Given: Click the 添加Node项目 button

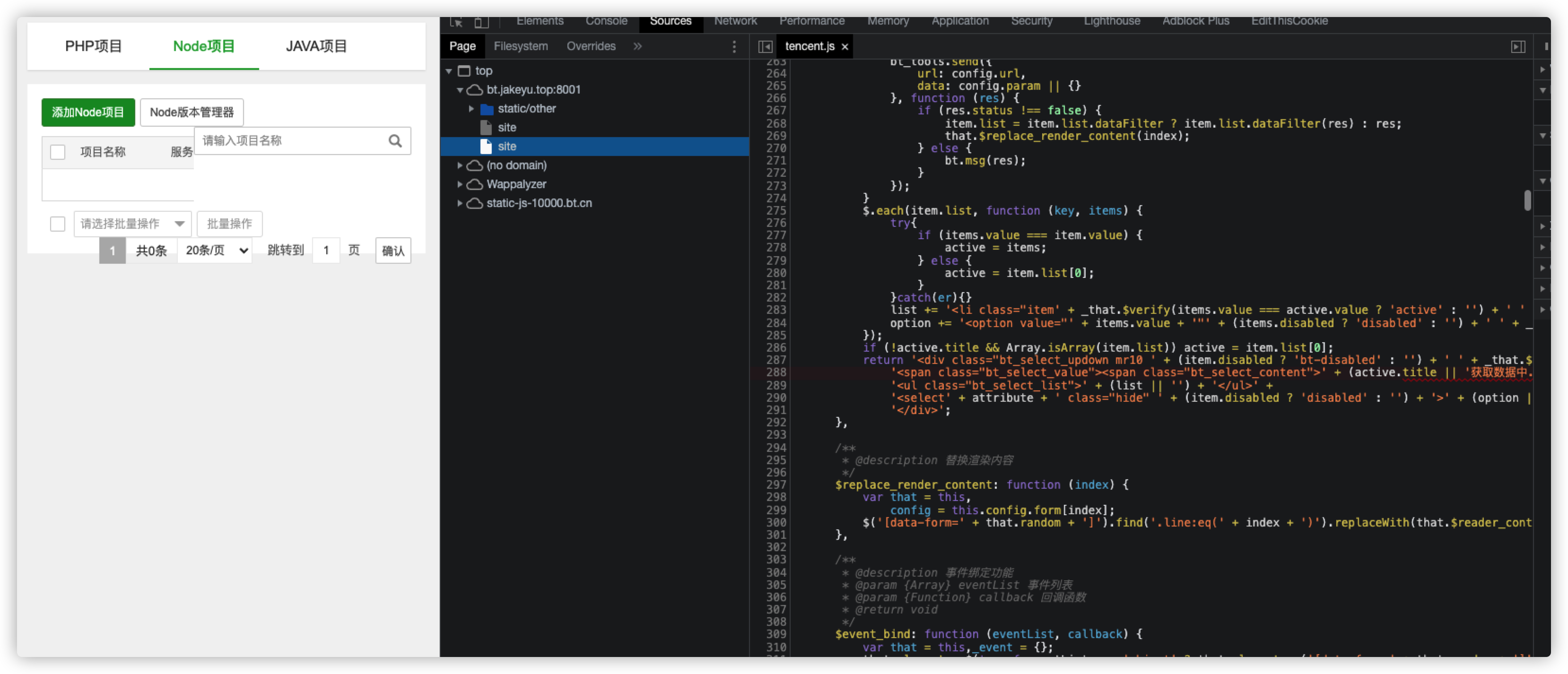Looking at the screenshot, I should pyautogui.click(x=88, y=112).
